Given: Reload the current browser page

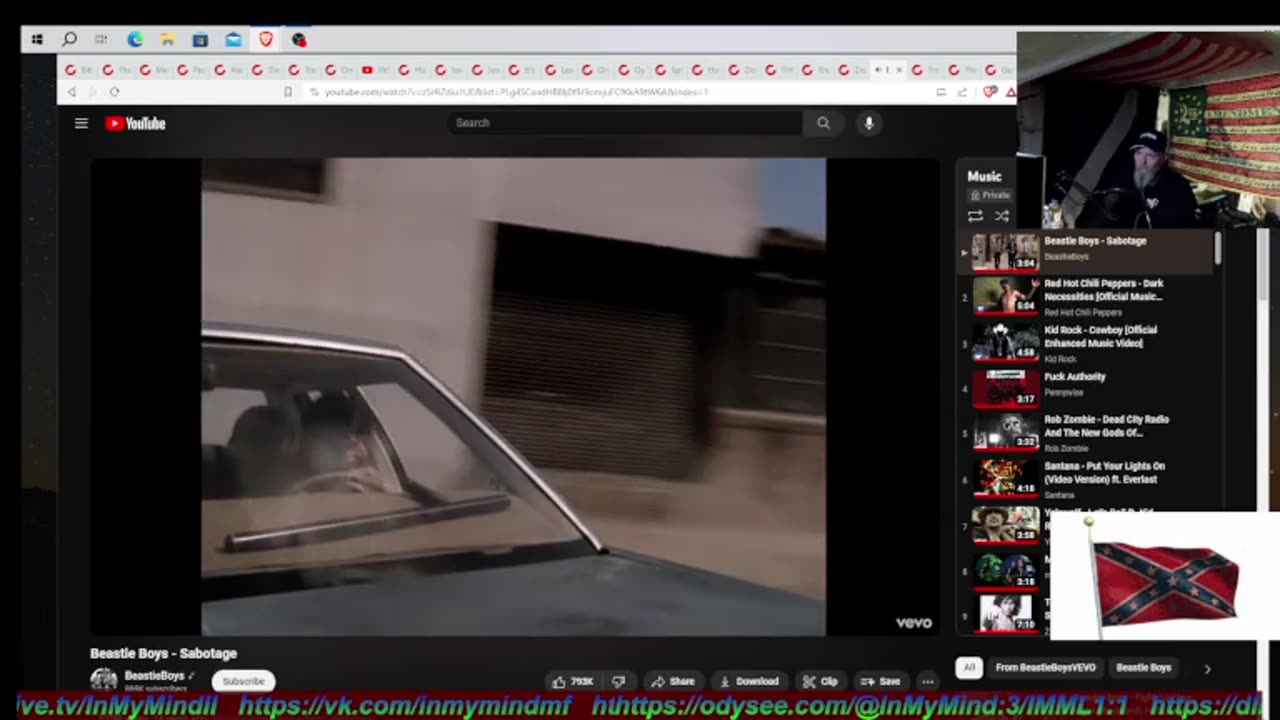Looking at the screenshot, I should tap(114, 92).
